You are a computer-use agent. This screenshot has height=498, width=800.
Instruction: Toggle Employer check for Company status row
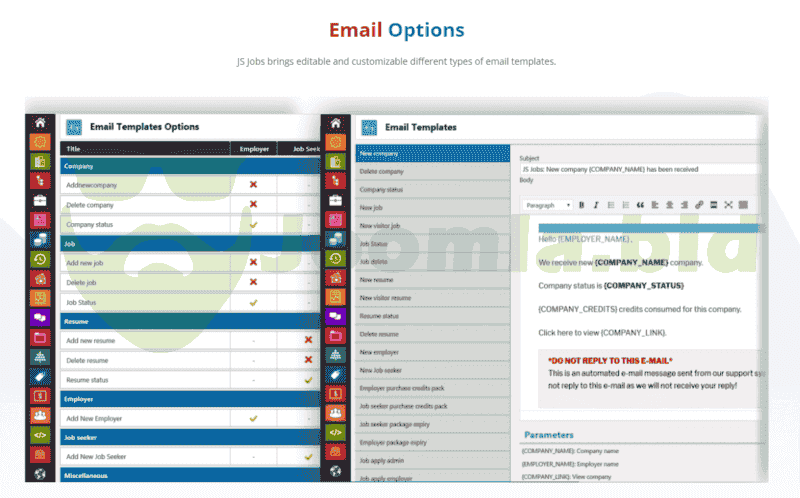tap(253, 224)
